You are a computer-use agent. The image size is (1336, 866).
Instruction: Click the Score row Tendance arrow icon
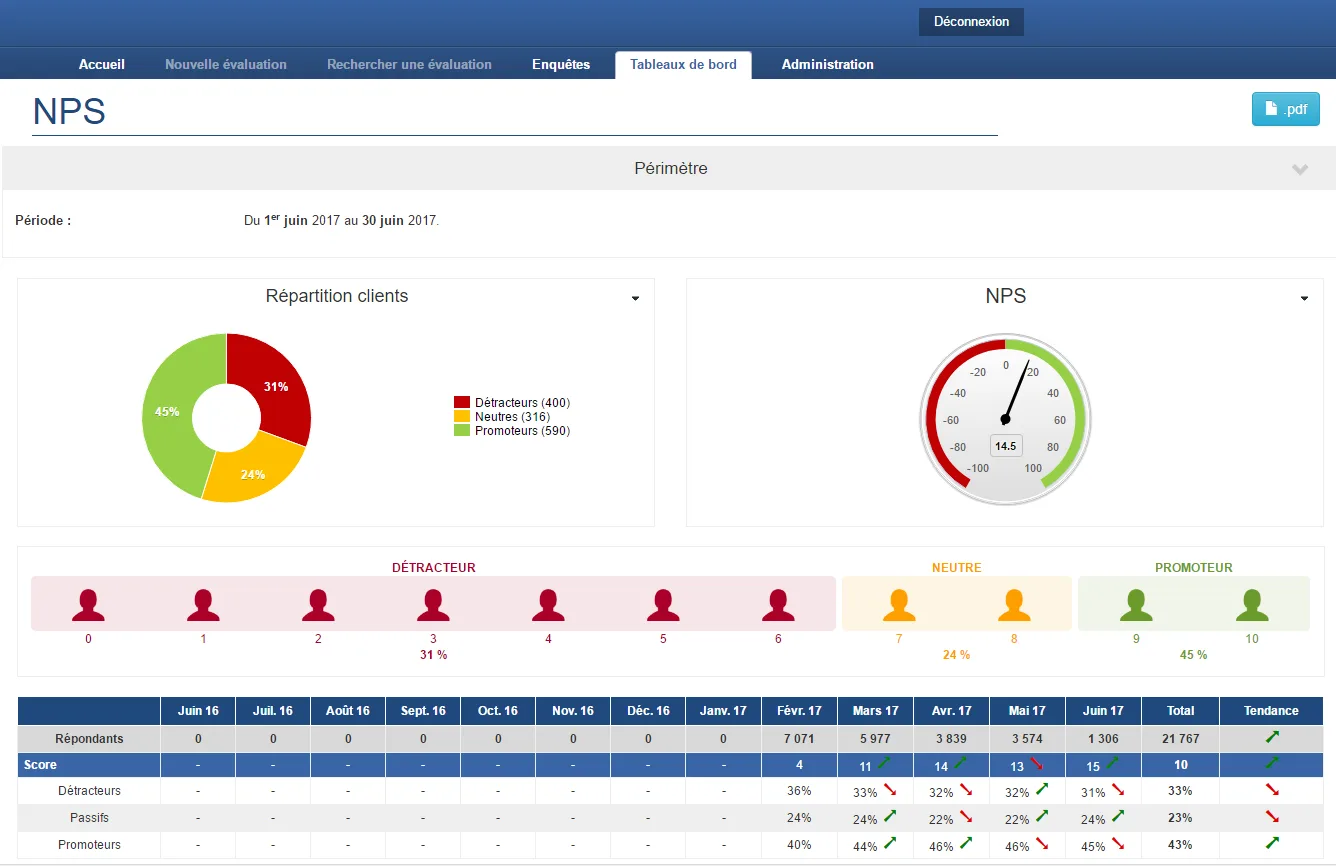pyautogui.click(x=1272, y=763)
